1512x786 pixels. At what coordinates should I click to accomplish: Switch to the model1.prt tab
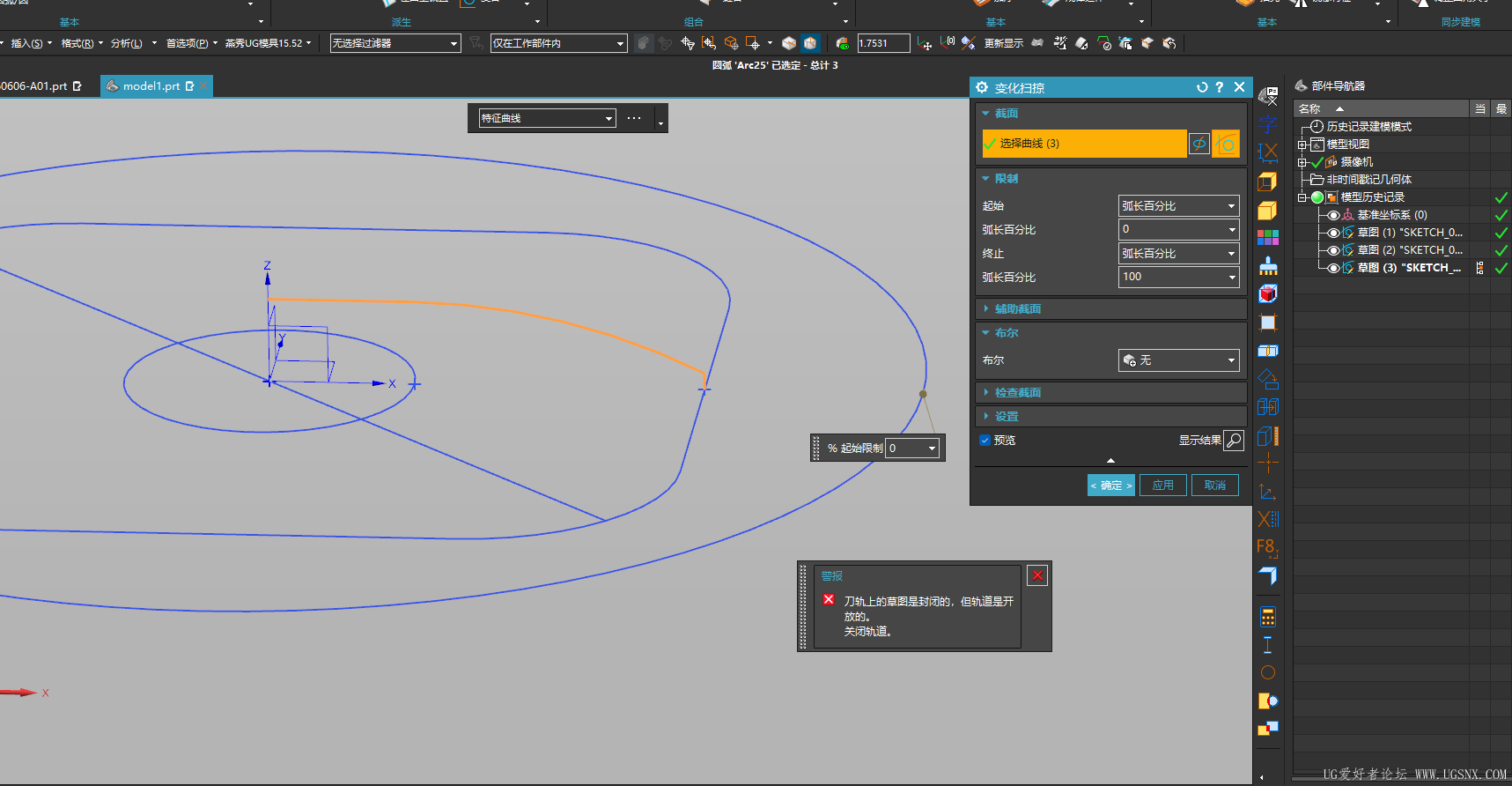pos(151,86)
